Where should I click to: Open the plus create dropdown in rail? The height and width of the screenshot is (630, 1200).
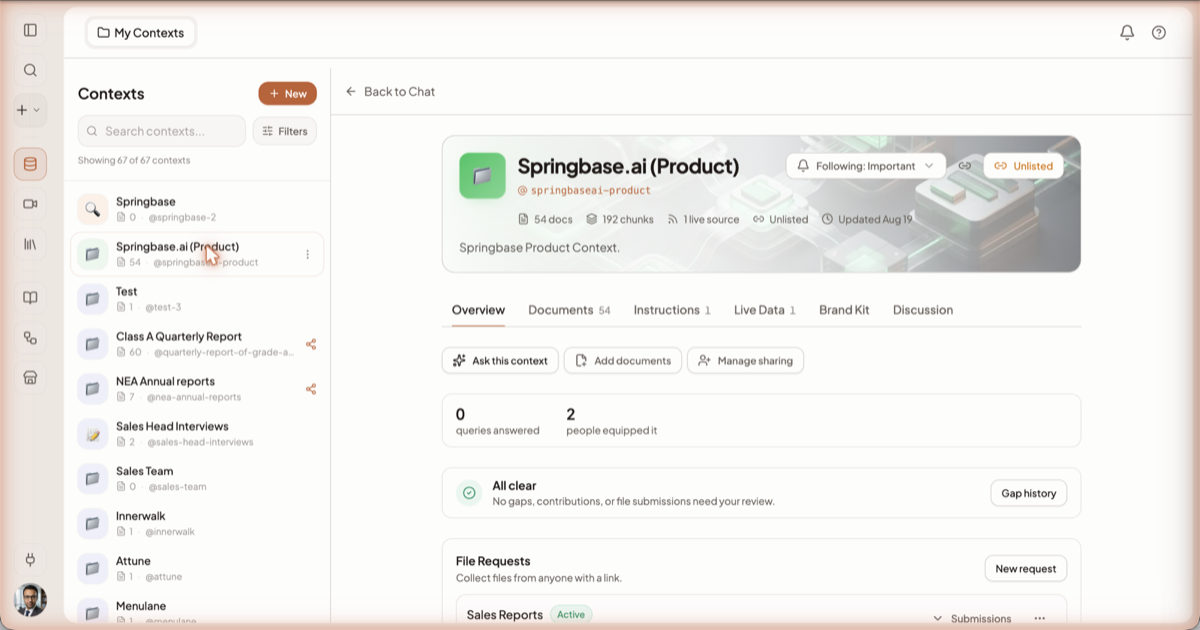[28, 110]
